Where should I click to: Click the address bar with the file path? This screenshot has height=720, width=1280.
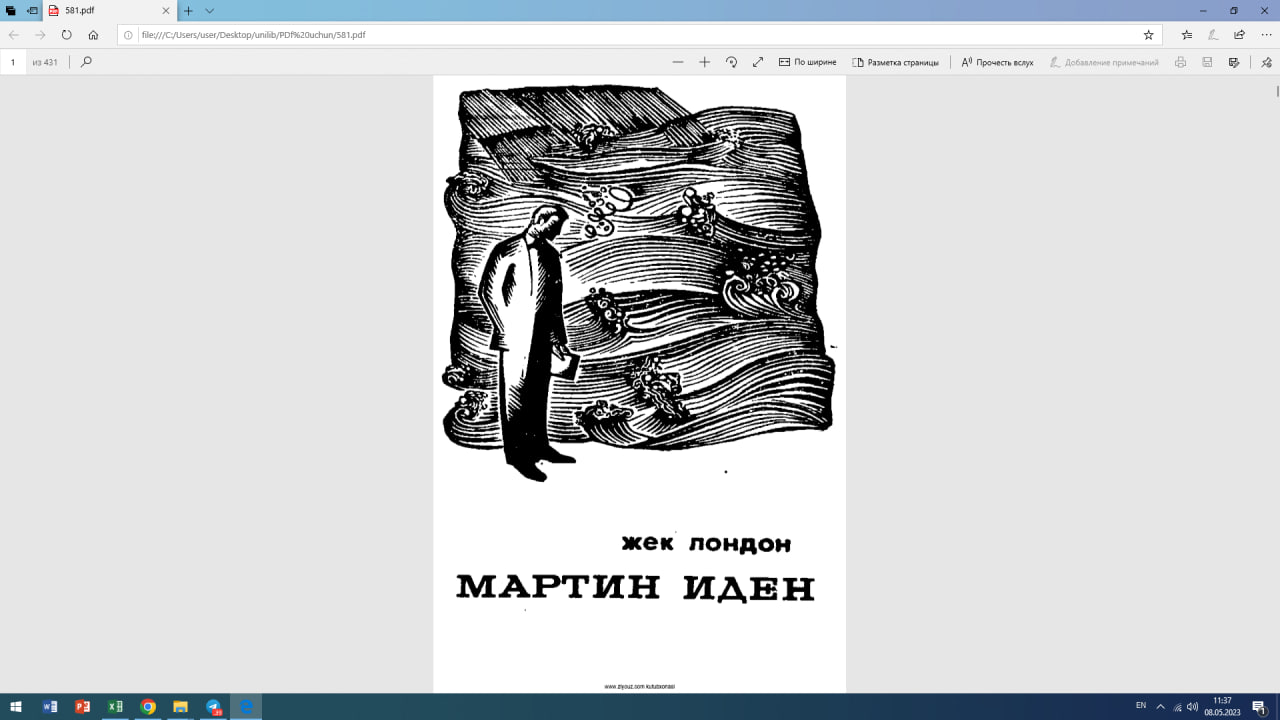(640, 34)
